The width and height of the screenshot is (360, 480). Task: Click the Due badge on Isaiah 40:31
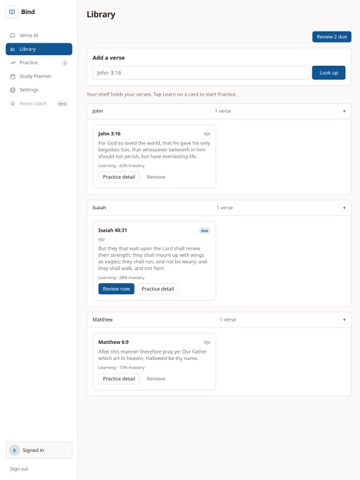point(204,231)
